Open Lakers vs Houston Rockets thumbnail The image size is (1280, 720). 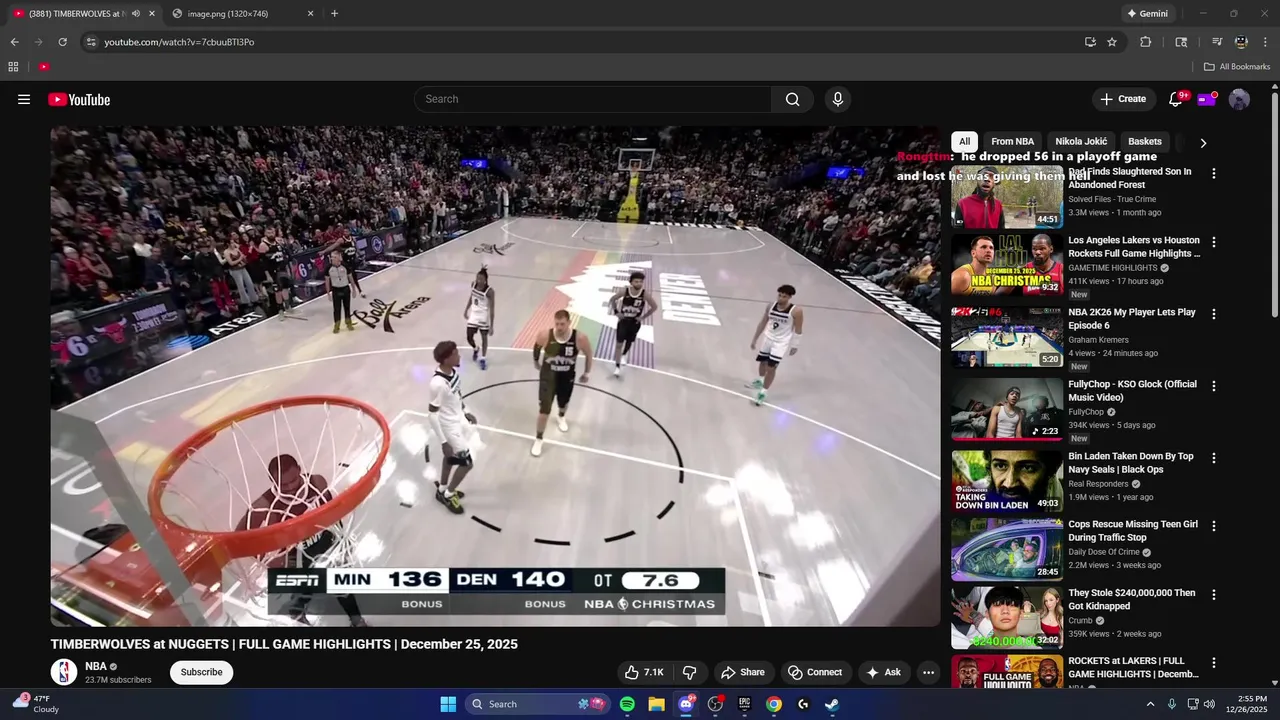[1006, 265]
